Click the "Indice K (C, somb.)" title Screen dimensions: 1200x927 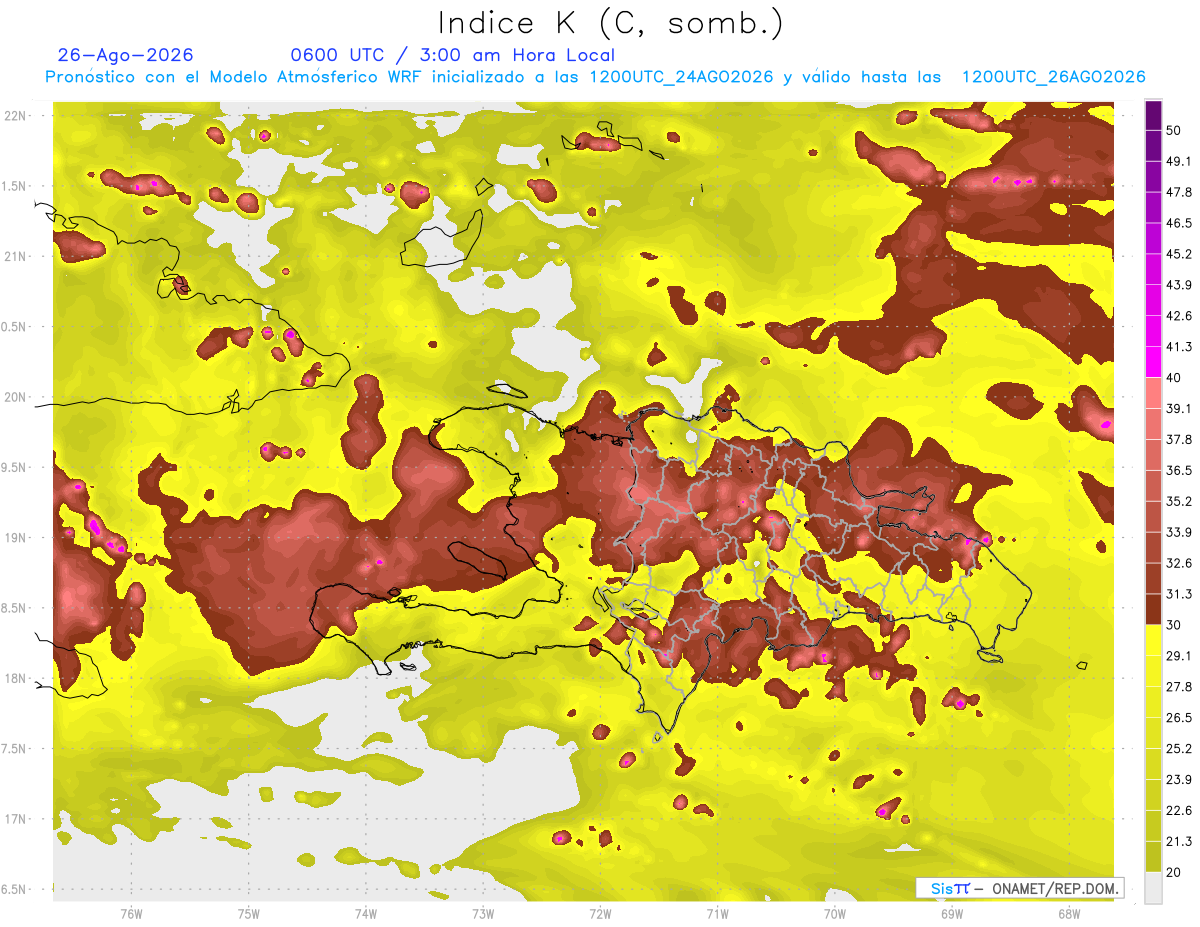pos(610,24)
